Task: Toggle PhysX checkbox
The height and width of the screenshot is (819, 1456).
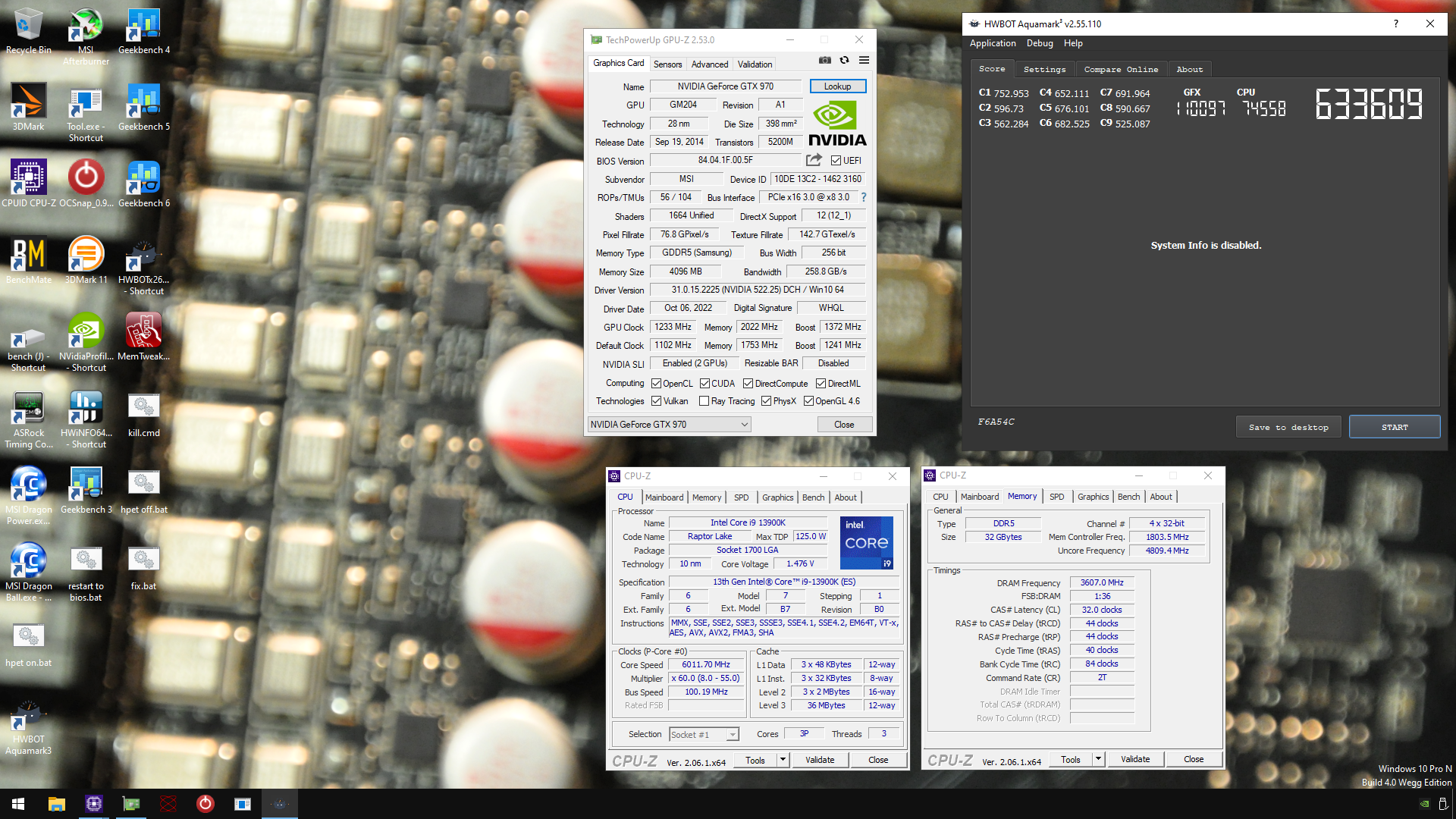Action: (766, 401)
